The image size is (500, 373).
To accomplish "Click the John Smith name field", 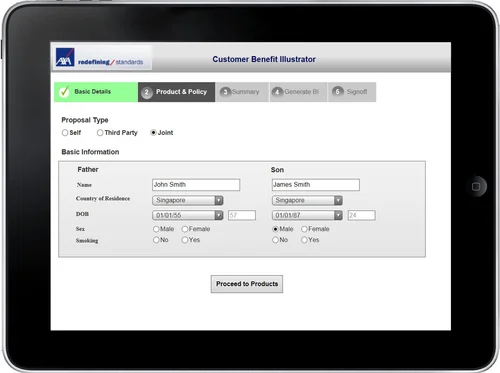I will click(196, 185).
